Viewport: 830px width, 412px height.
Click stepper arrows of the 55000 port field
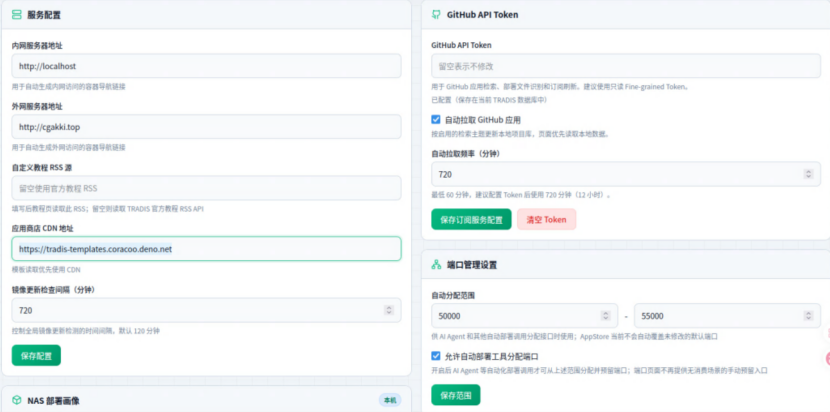pyautogui.click(x=808, y=316)
